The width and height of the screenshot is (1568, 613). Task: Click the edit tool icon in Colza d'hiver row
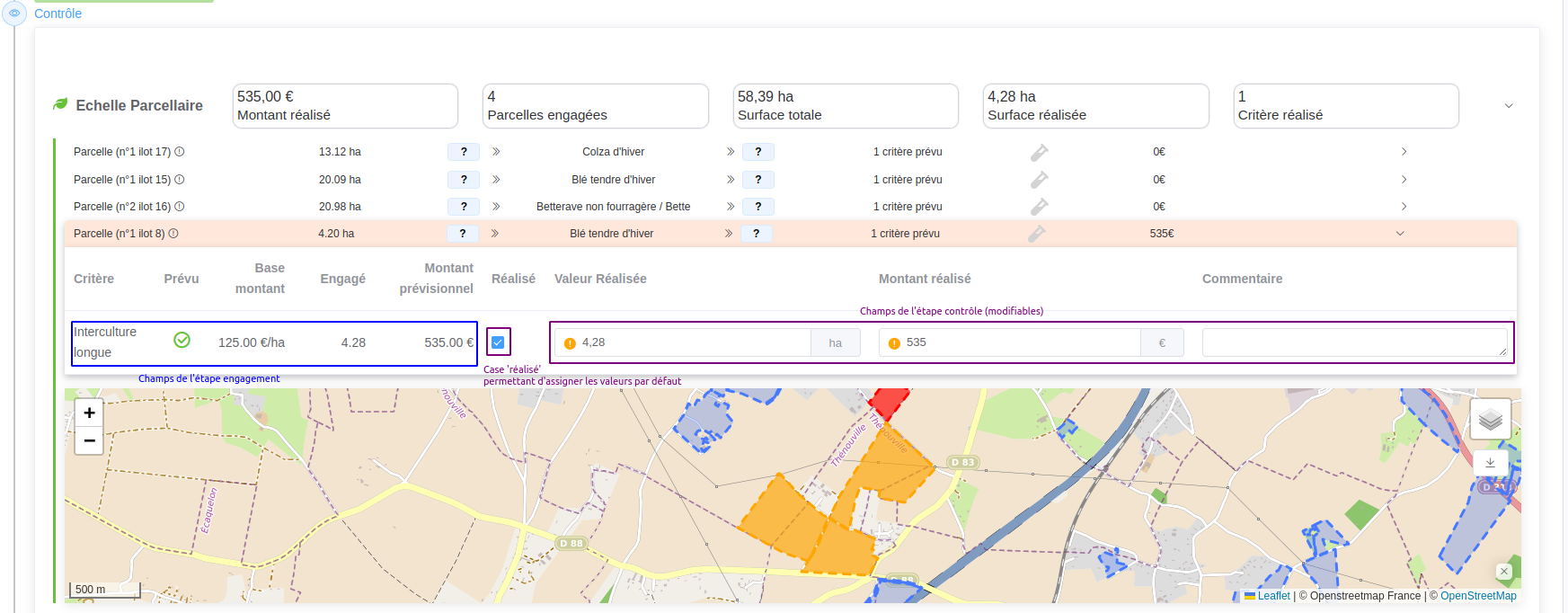pyautogui.click(x=1039, y=153)
